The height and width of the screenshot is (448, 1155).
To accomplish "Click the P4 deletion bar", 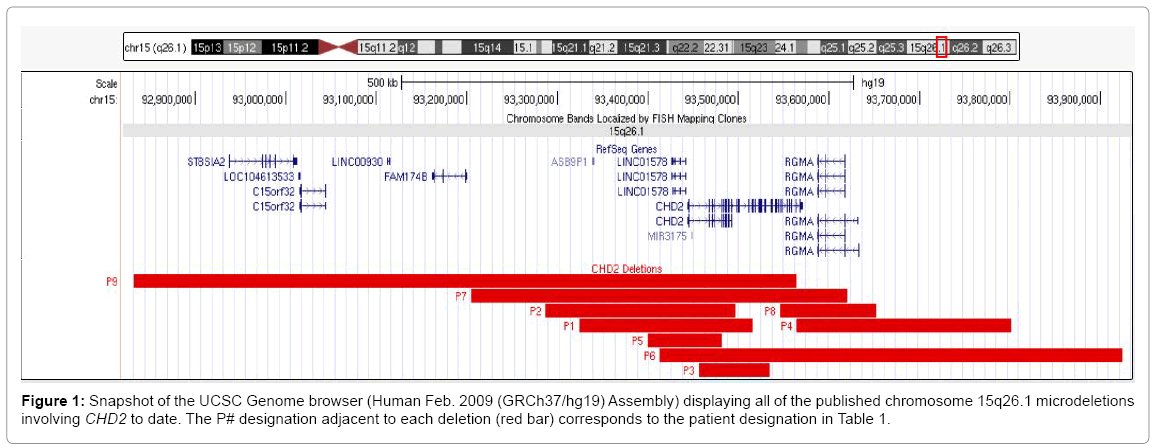I will coord(903,325).
